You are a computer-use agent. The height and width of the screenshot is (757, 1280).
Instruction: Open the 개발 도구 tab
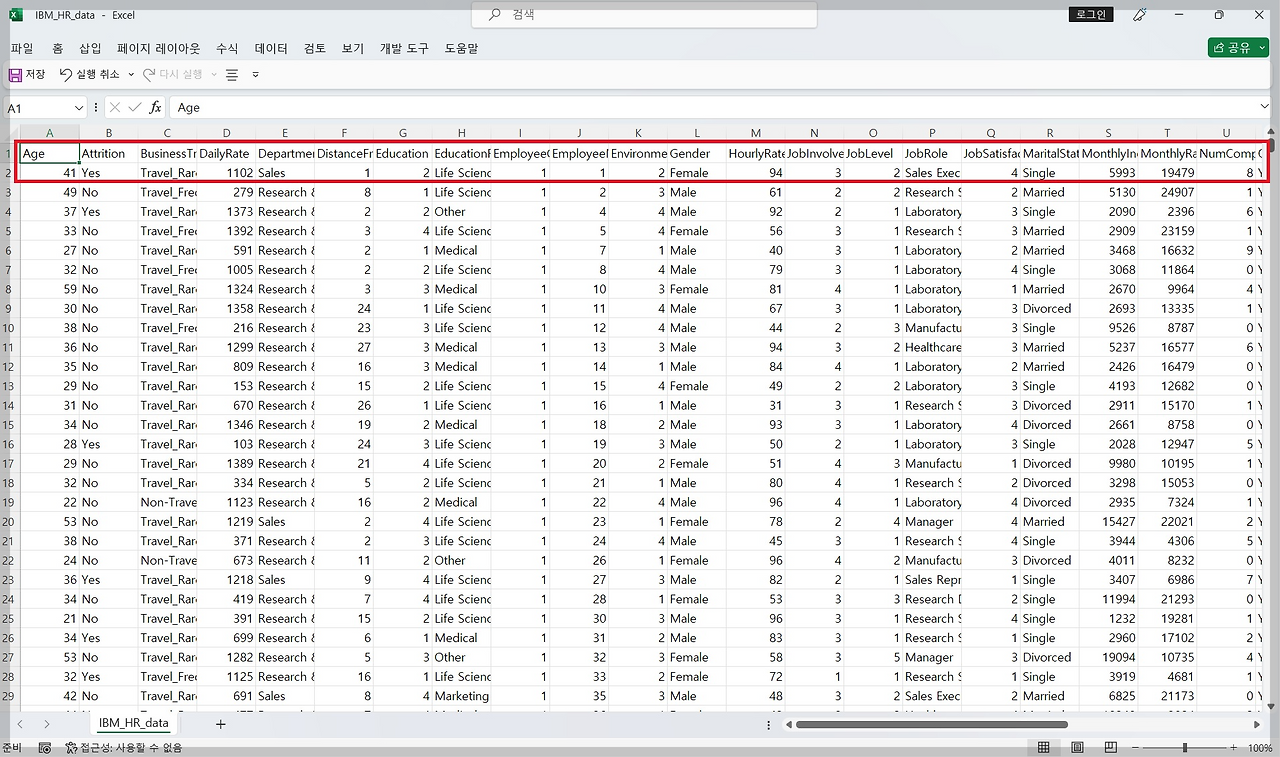[404, 48]
